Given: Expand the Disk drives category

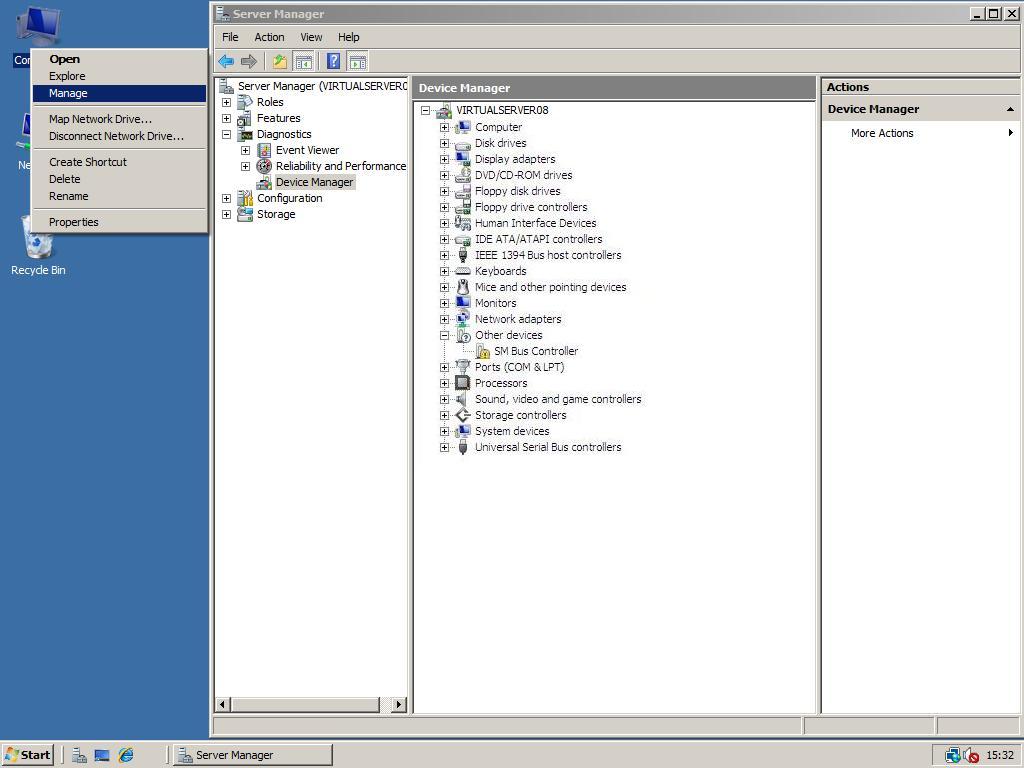Looking at the screenshot, I should pos(444,143).
